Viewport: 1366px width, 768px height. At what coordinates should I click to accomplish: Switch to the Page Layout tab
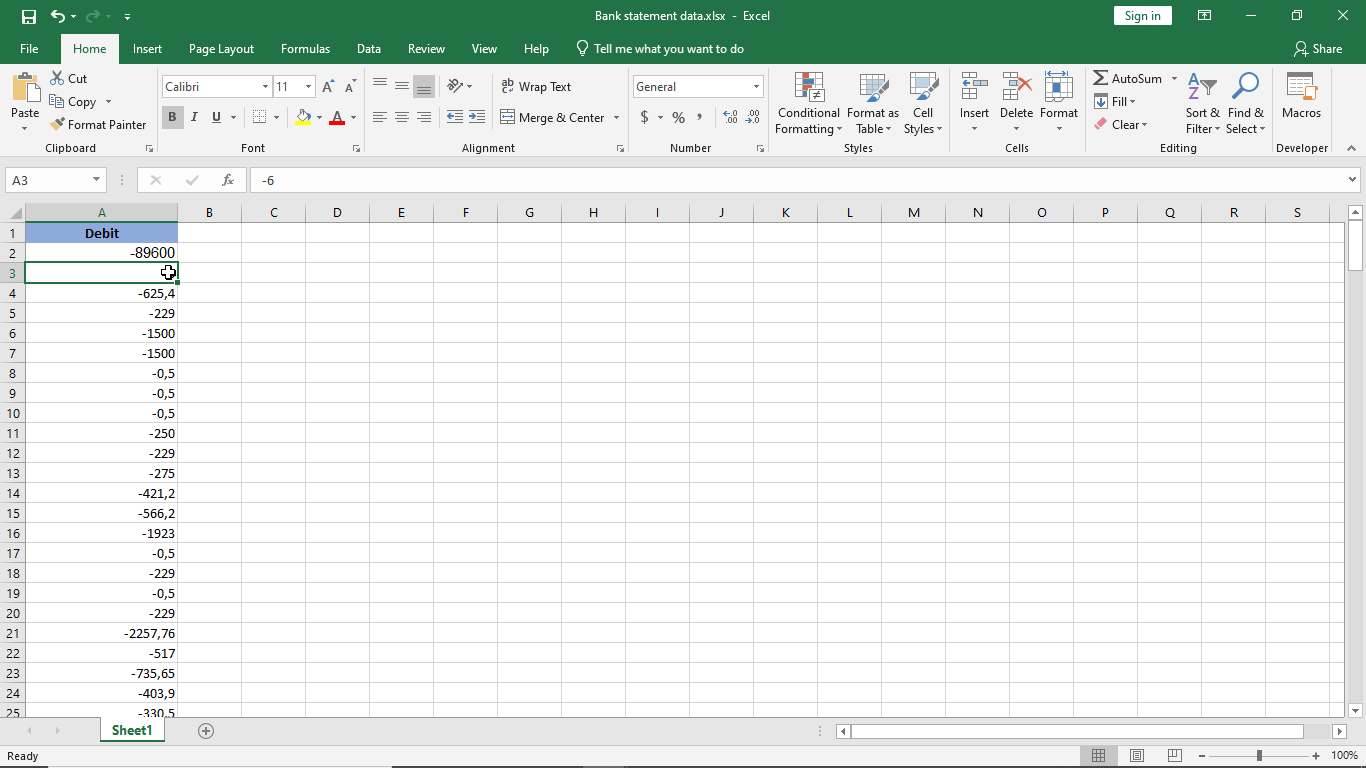point(221,48)
